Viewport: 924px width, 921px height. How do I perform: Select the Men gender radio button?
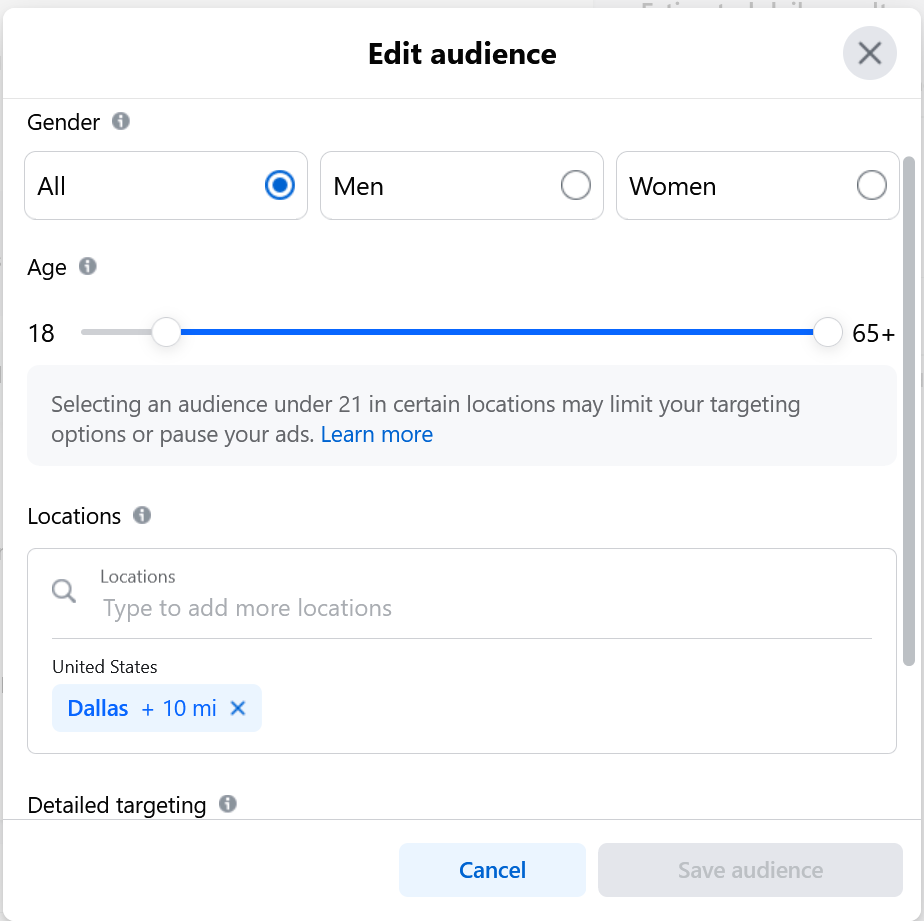(x=575, y=186)
